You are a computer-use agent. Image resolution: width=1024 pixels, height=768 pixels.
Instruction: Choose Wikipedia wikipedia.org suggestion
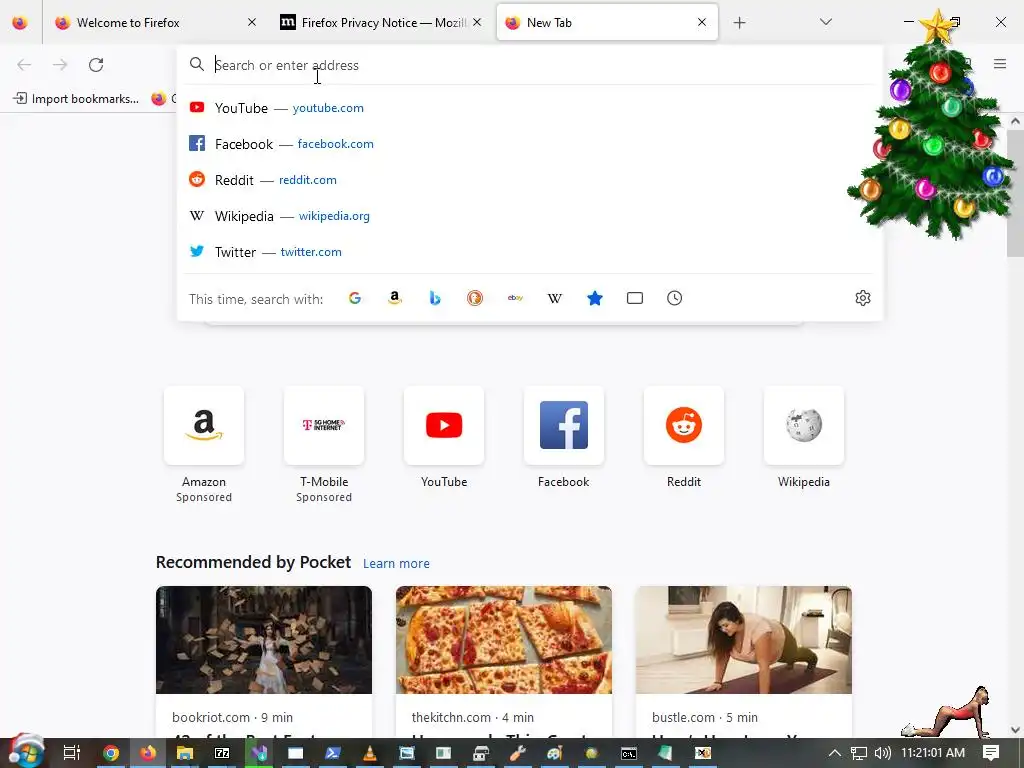point(530,216)
